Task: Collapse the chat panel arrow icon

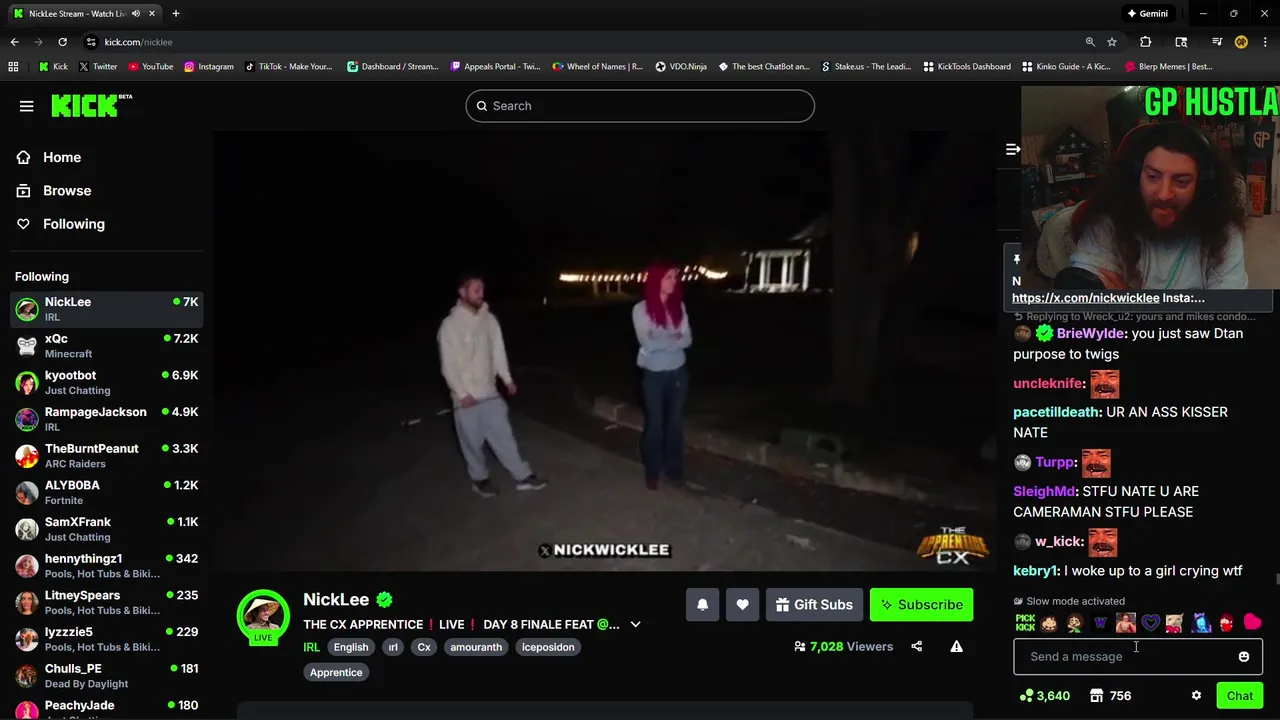Action: (1012, 149)
